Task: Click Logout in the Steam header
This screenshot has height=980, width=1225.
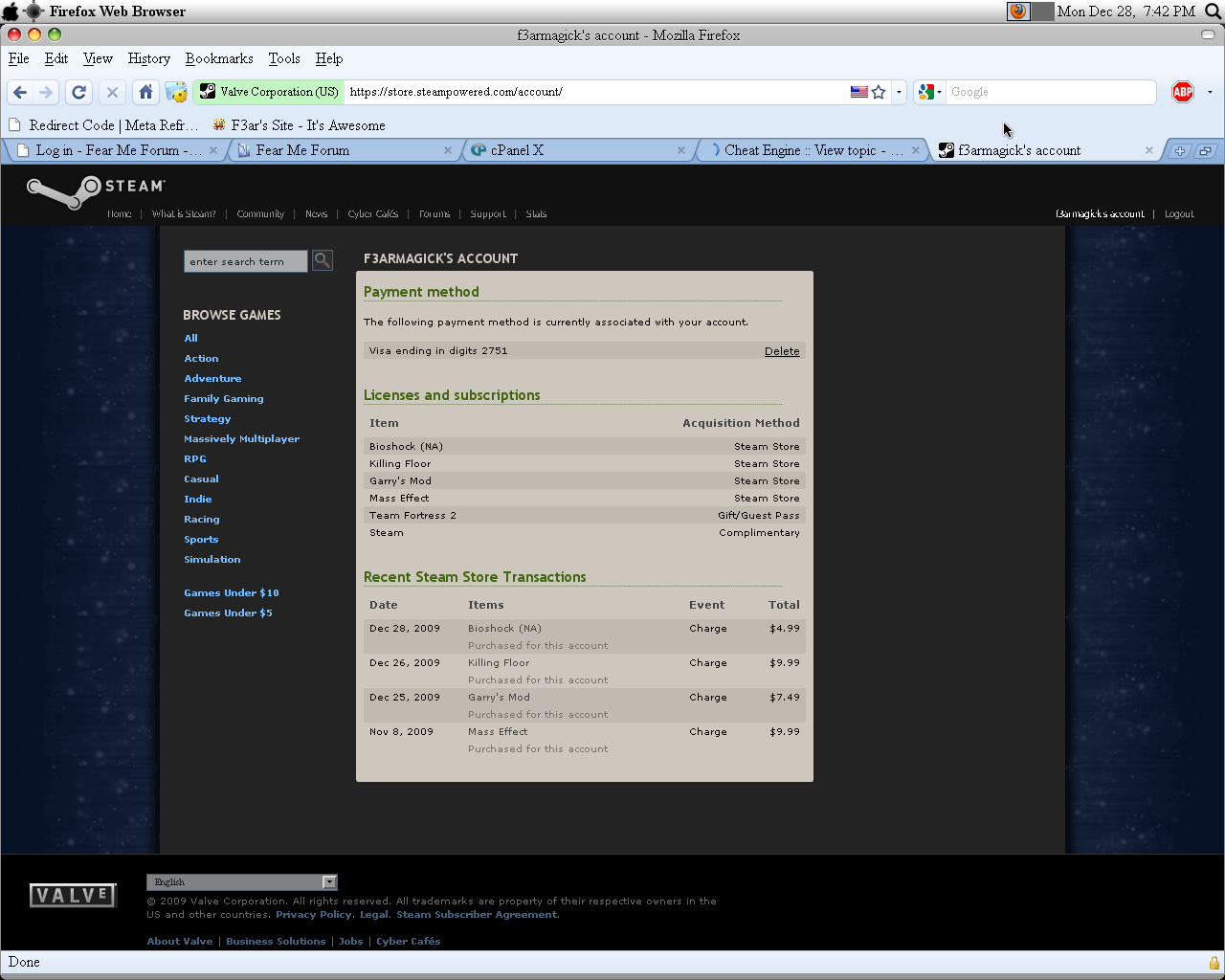Action: coord(1179,214)
